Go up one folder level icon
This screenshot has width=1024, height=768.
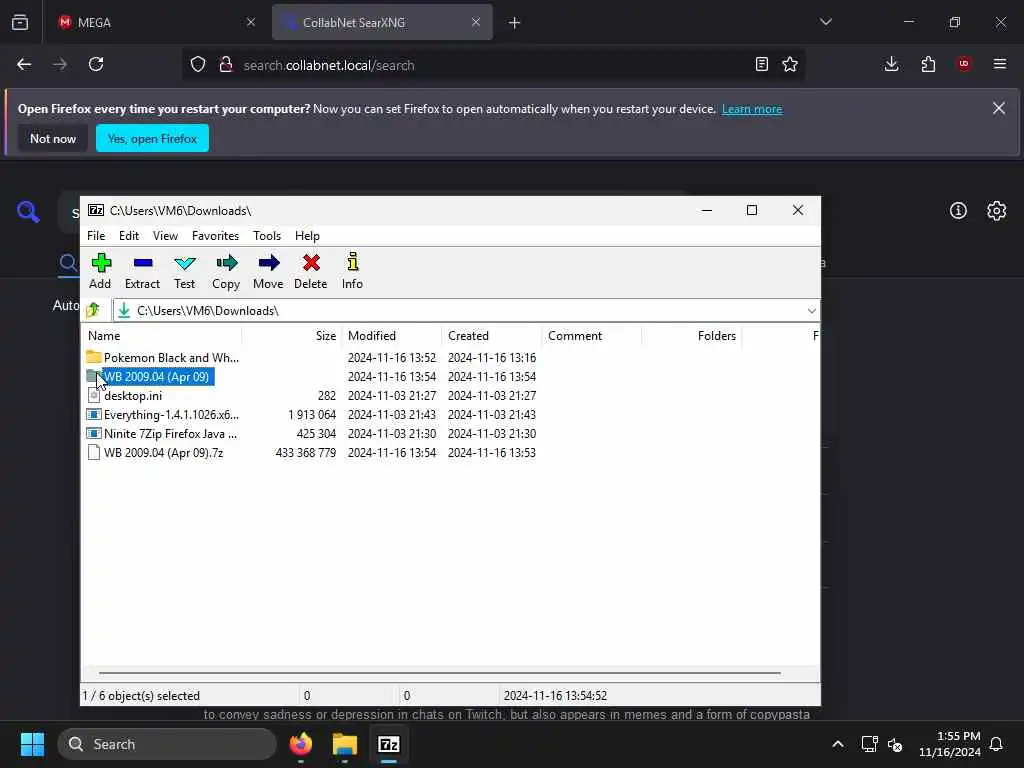(93, 310)
